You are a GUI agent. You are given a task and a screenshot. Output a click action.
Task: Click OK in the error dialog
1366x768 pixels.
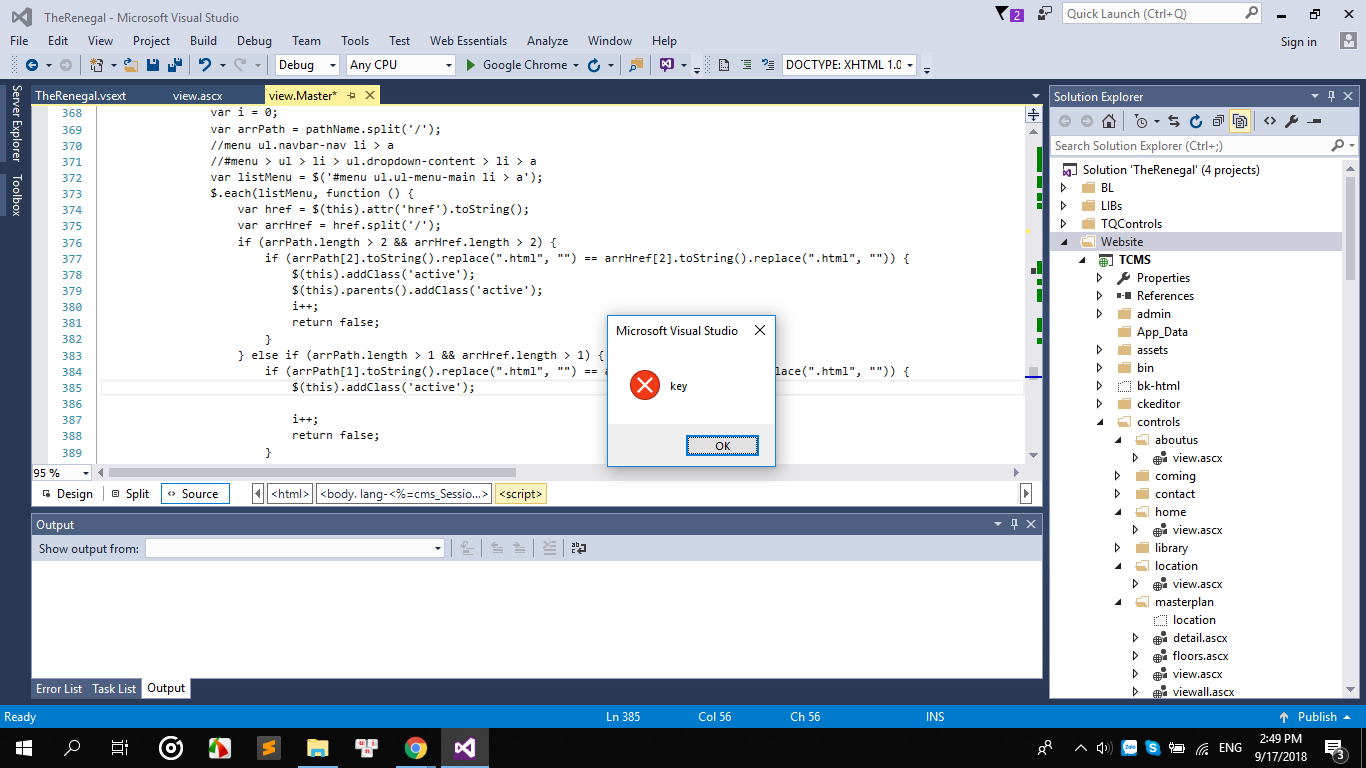(722, 446)
